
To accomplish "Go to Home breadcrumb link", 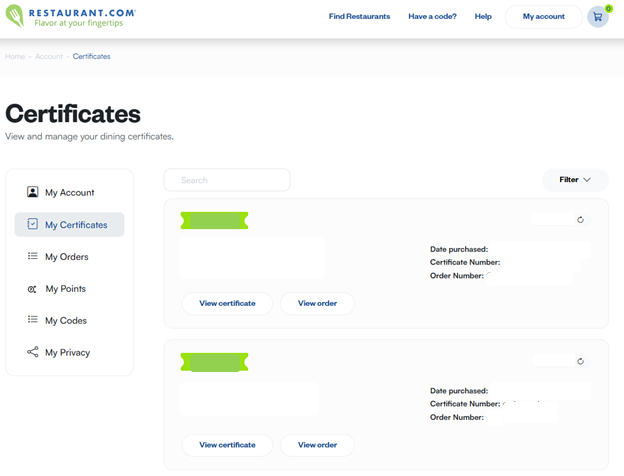I will click(15, 57).
